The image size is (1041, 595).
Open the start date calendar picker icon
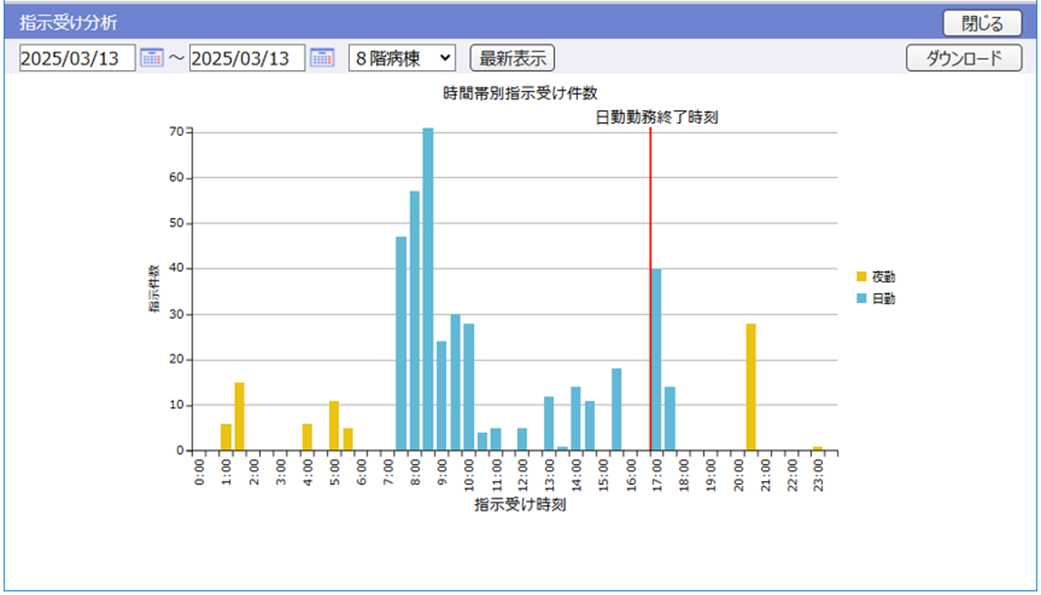pos(151,58)
